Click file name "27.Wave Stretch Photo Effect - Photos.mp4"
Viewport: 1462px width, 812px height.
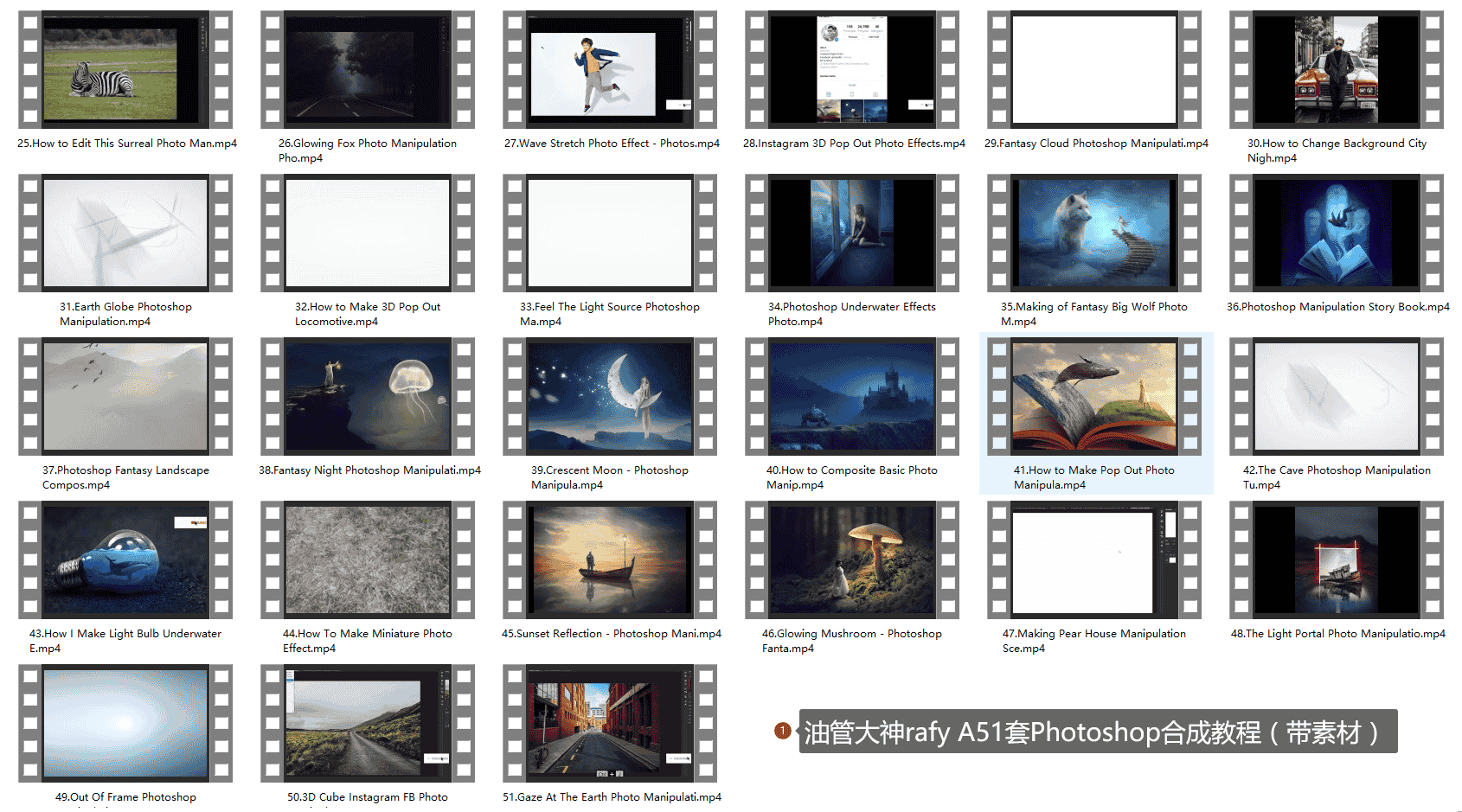pos(612,144)
